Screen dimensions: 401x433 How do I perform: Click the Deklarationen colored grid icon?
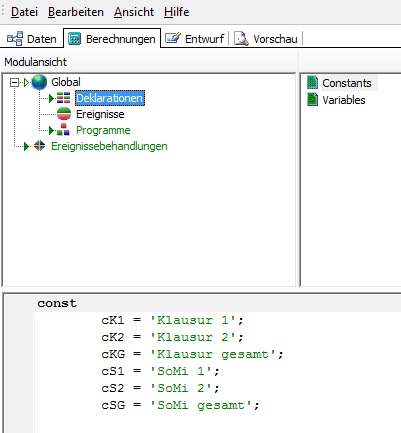[x=63, y=98]
